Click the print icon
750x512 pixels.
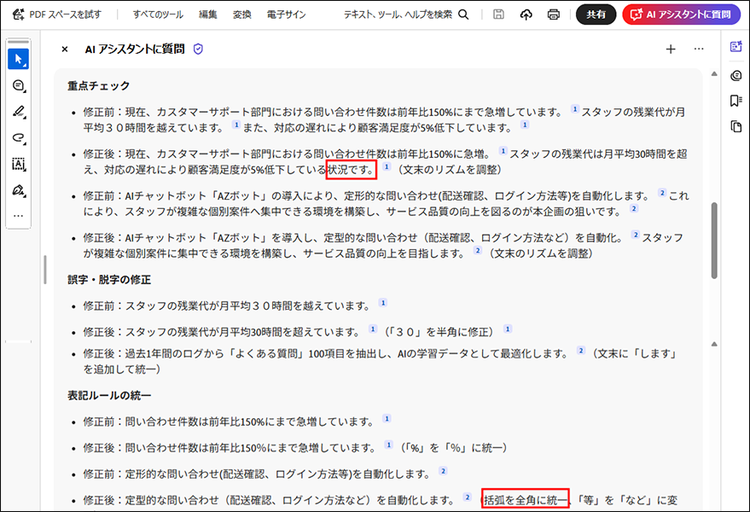pos(553,14)
